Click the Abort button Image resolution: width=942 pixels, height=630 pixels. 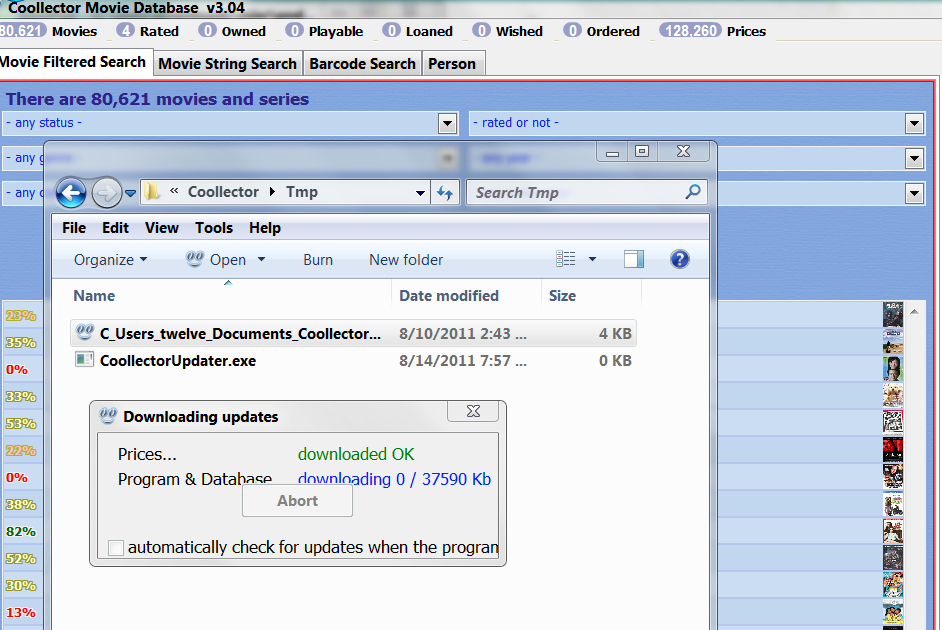click(x=297, y=501)
